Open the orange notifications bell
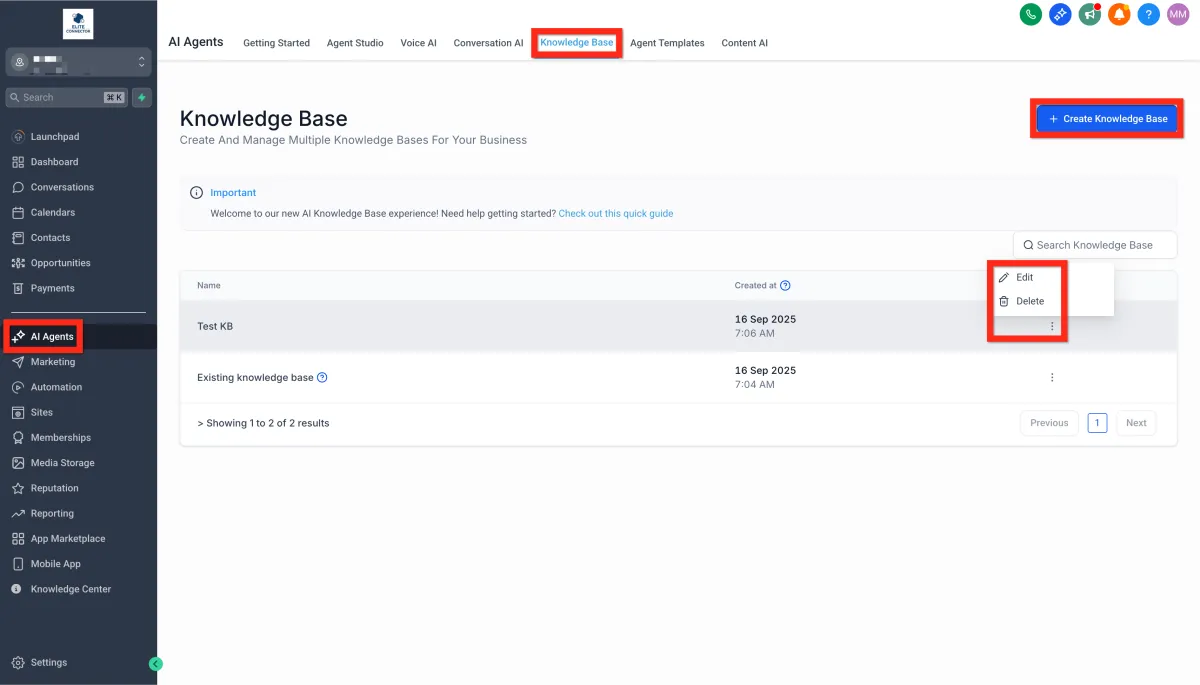Image resolution: width=1200 pixels, height=685 pixels. (x=1119, y=15)
